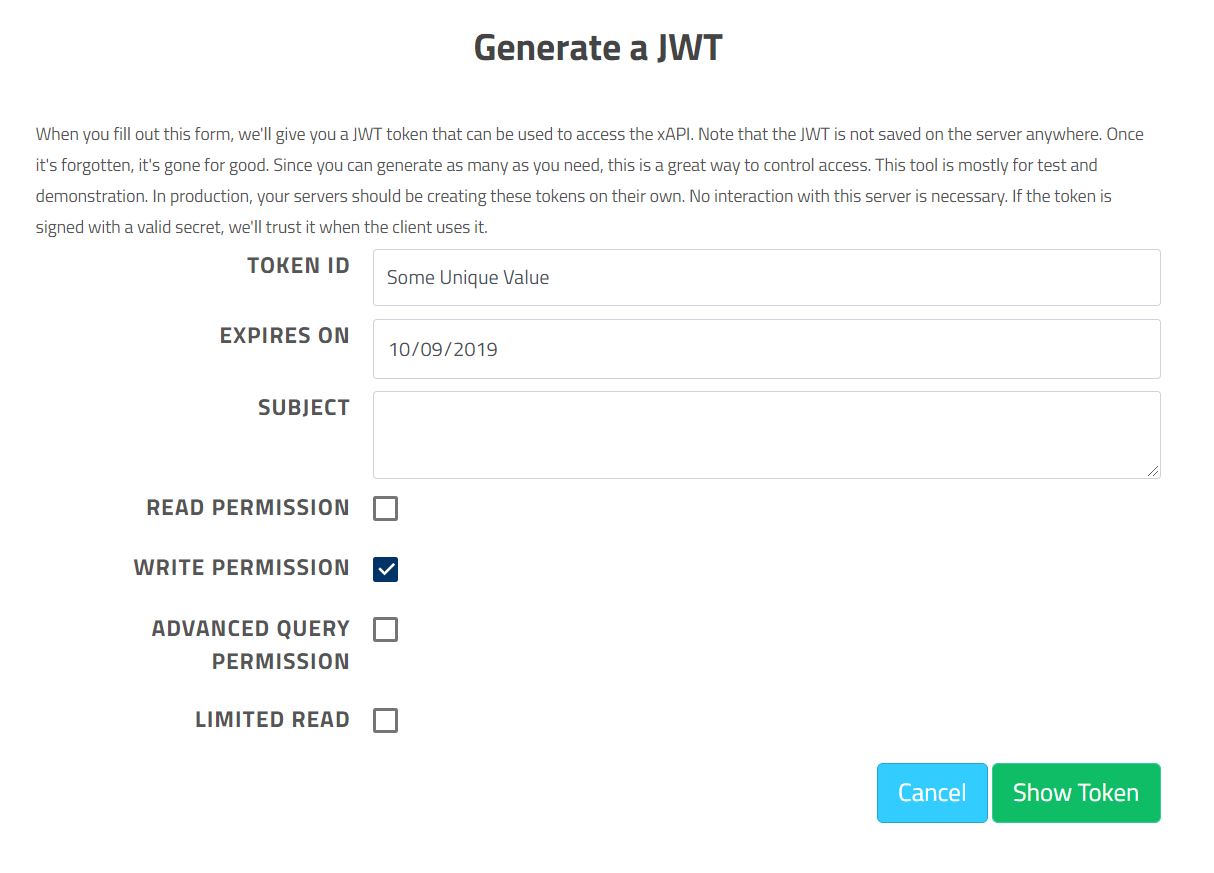Click the TOKEN ID label

(x=298, y=265)
